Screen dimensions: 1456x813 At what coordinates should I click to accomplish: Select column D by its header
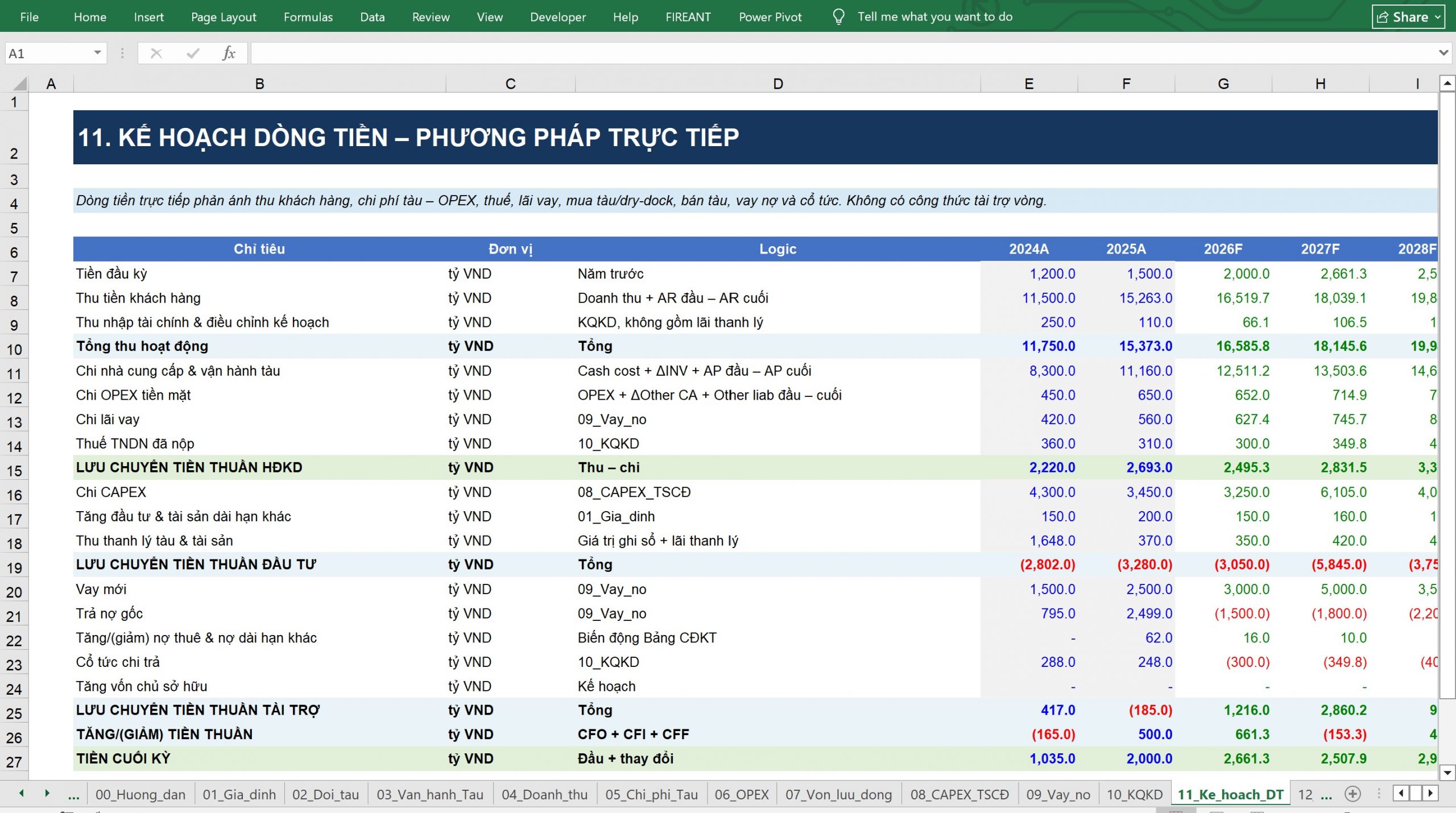tap(777, 84)
